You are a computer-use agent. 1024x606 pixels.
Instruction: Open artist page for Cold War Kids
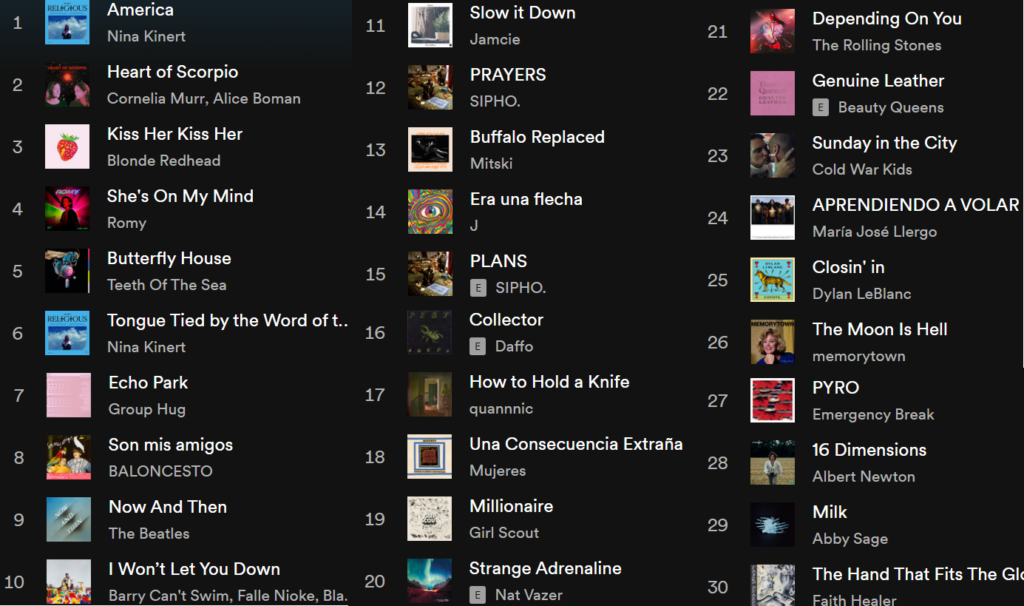862,170
